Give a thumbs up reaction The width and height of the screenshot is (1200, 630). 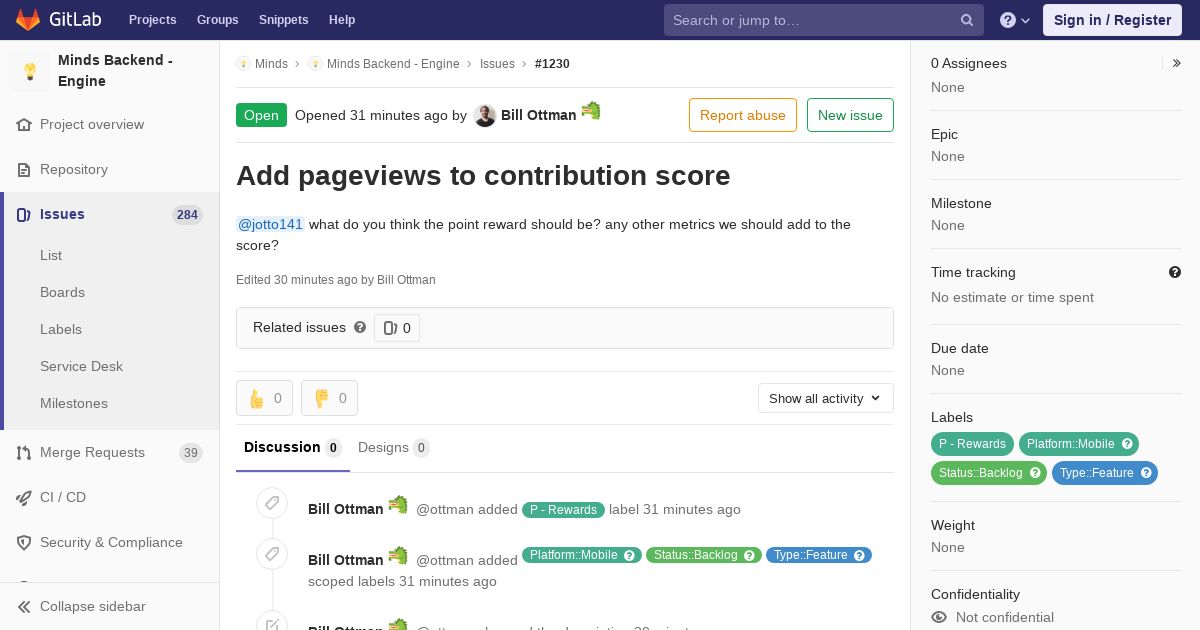pos(264,398)
